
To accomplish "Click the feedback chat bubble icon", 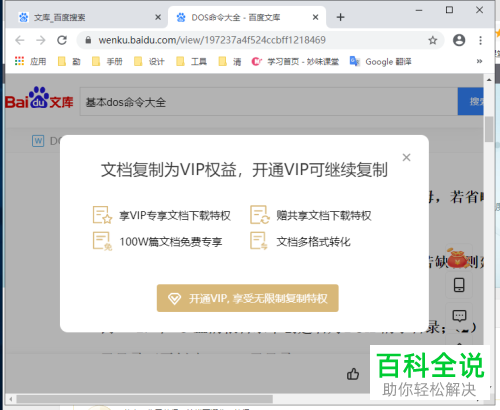I will point(459,315).
